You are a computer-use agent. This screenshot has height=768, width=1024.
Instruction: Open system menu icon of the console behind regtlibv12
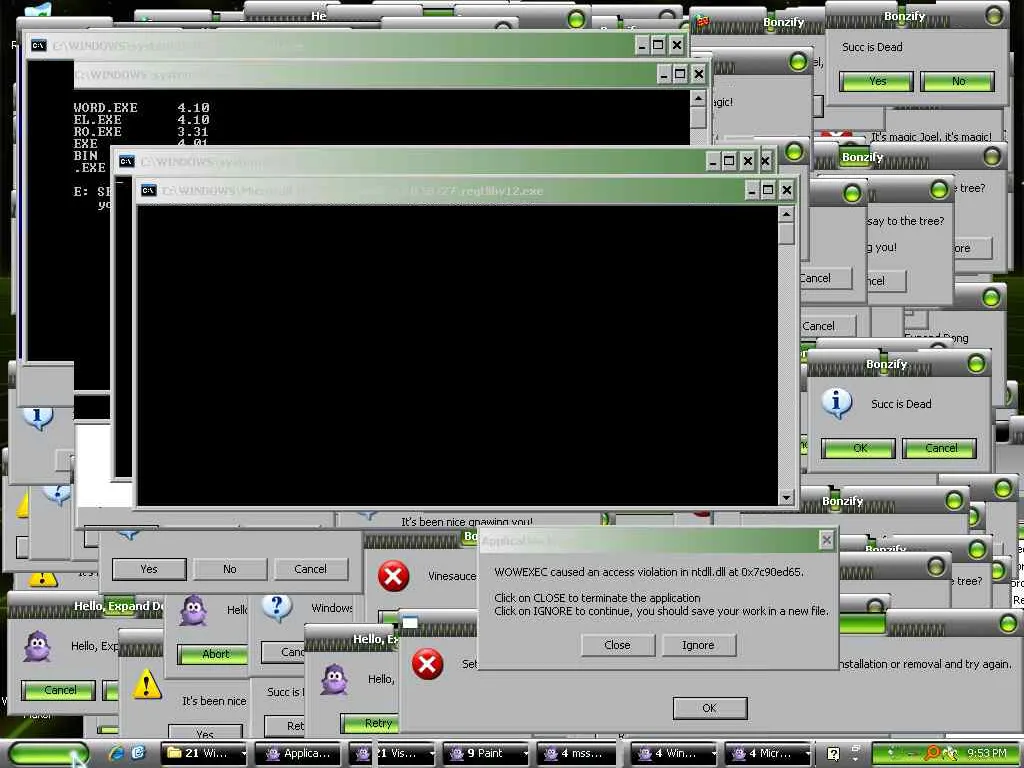(127, 161)
